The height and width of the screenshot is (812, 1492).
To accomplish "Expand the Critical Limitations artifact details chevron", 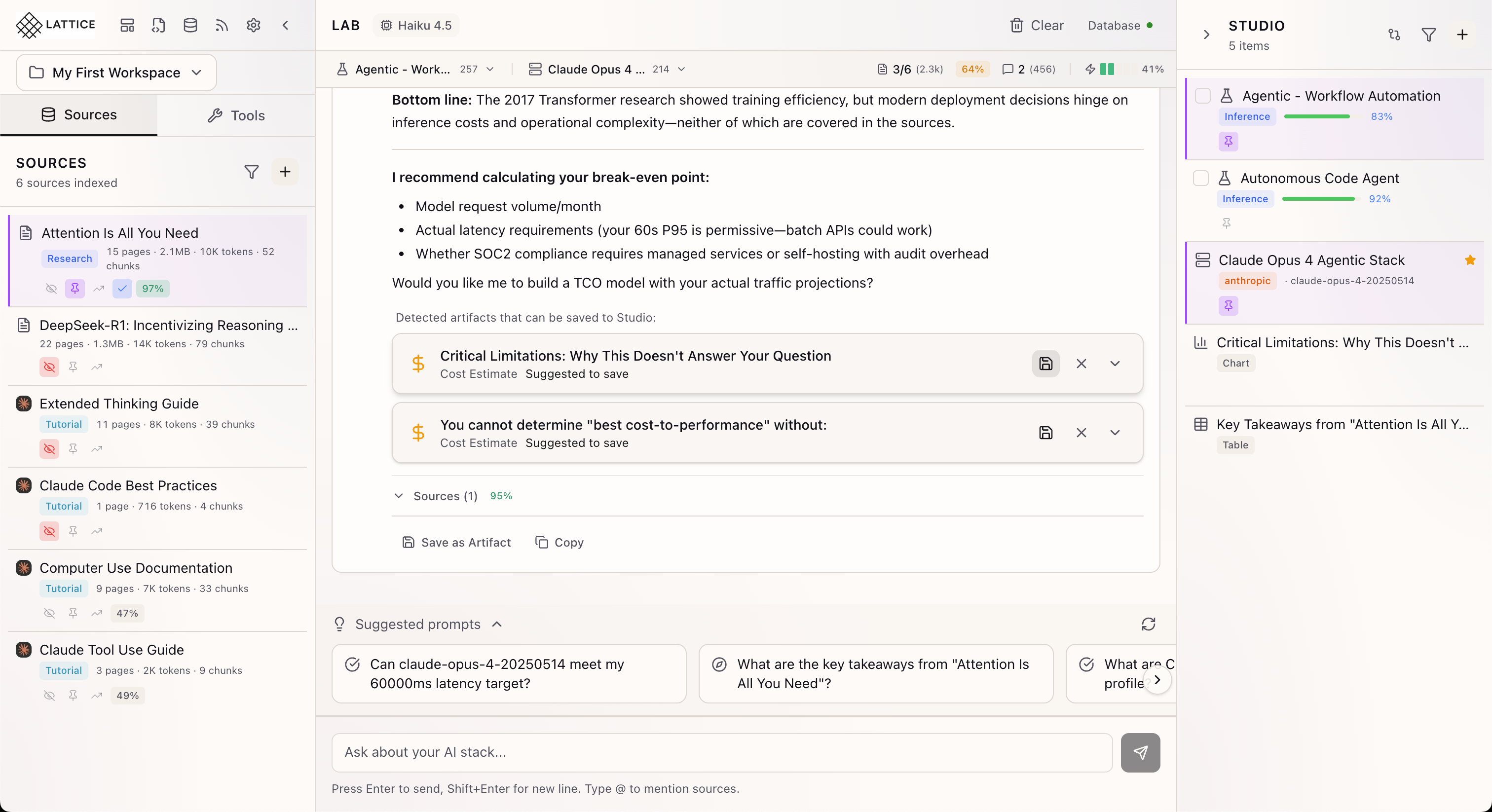I will (x=1115, y=364).
